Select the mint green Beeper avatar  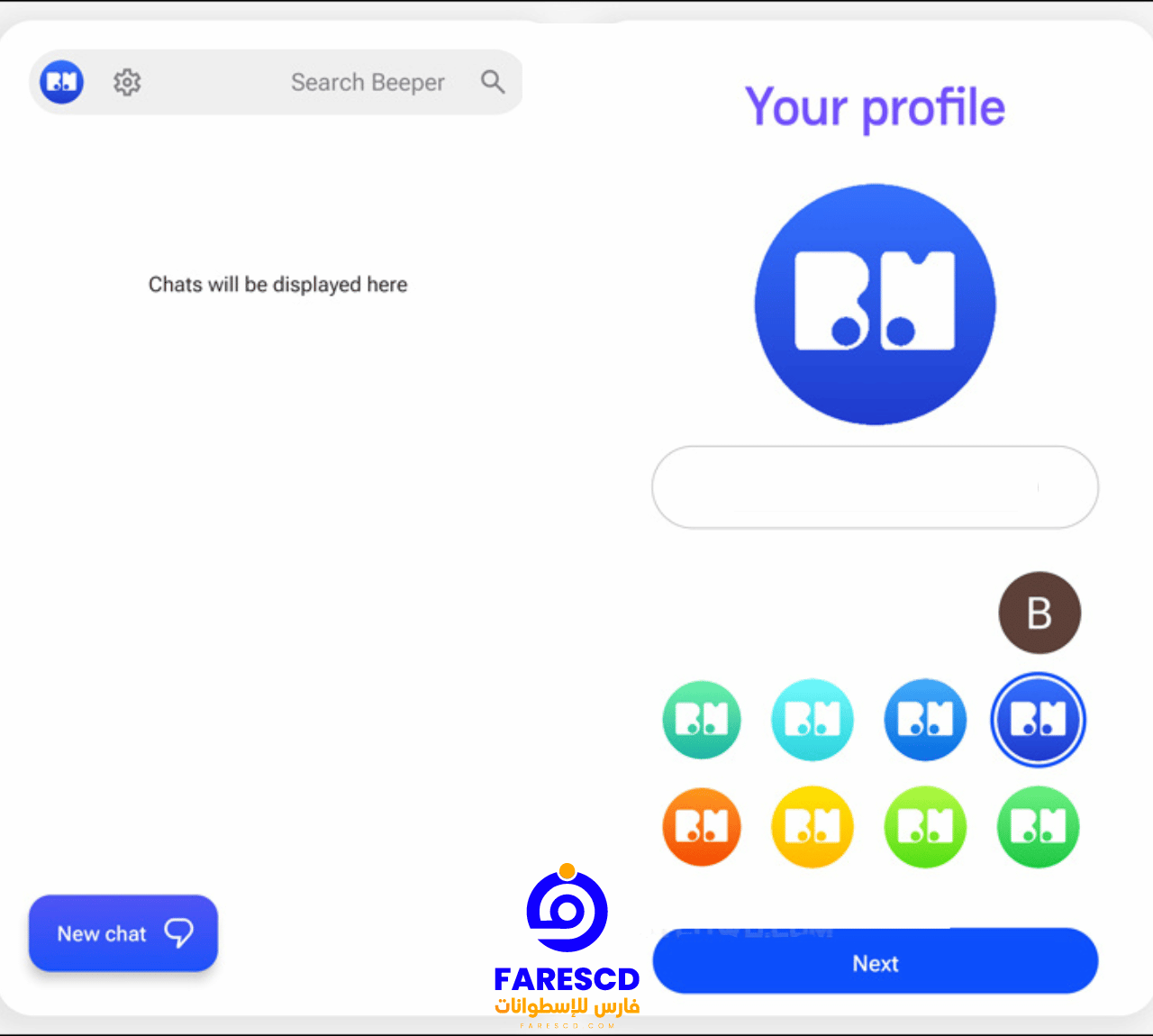(x=702, y=719)
